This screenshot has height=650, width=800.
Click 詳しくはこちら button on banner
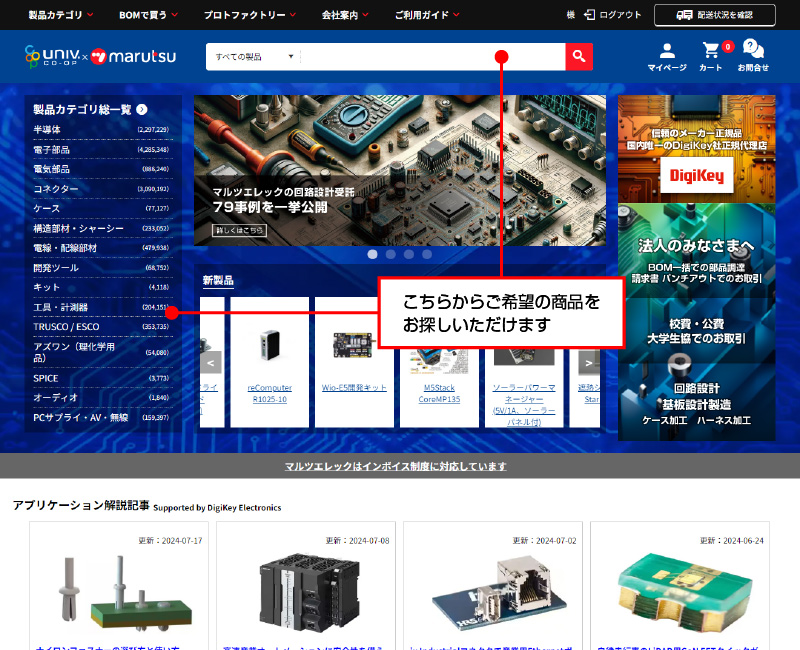239,230
